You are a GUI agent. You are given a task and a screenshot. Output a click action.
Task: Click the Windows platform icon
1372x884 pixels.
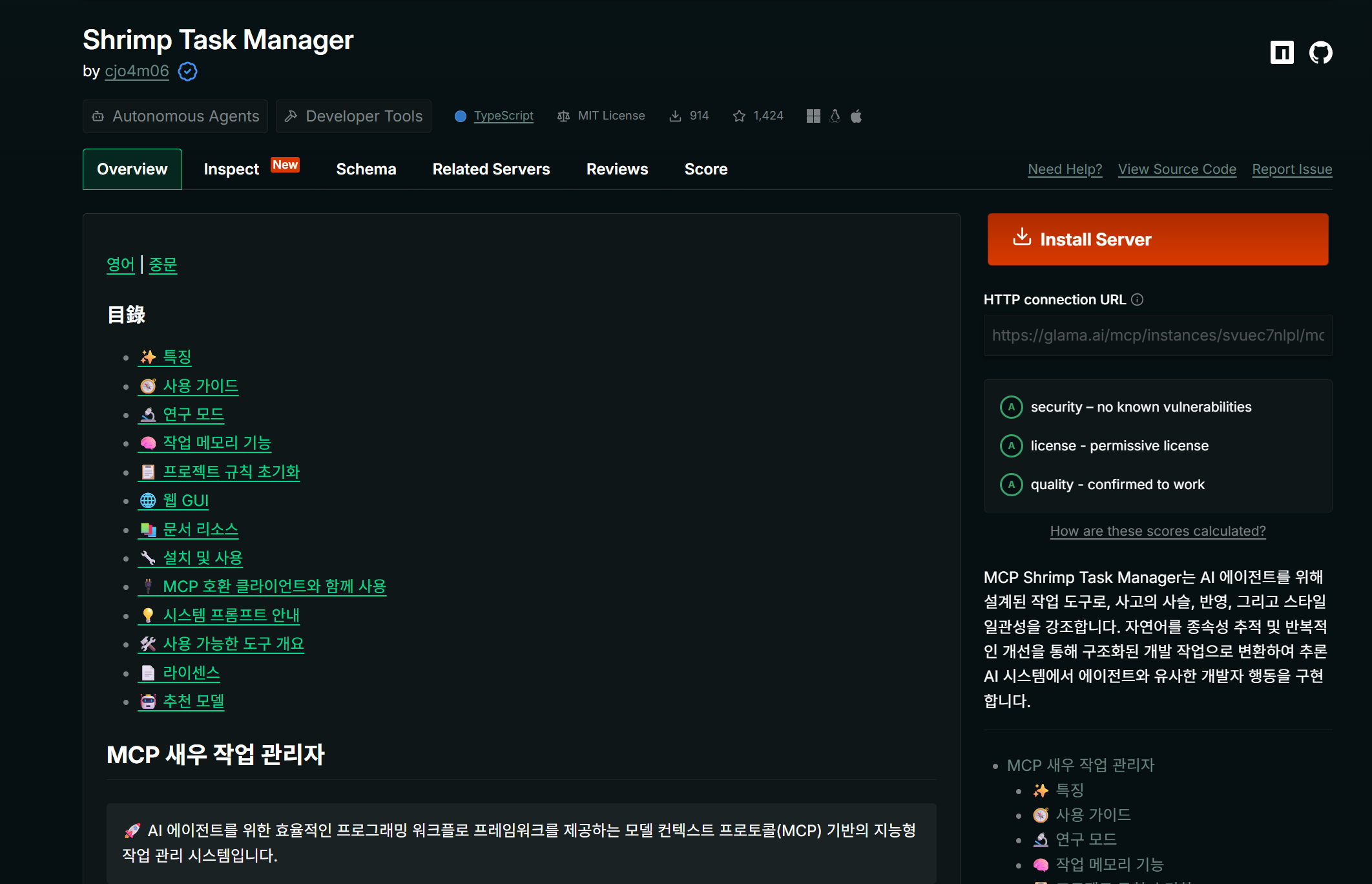[x=813, y=116]
